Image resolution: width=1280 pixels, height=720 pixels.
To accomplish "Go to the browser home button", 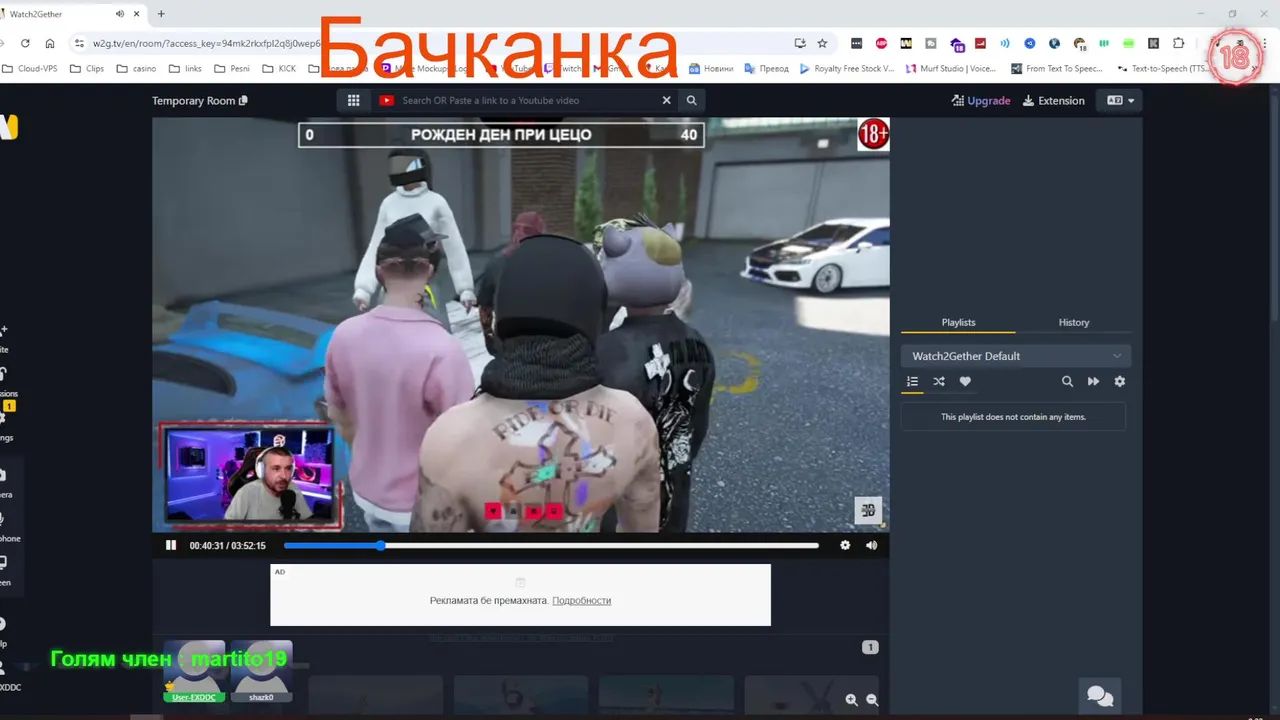I will [50, 43].
